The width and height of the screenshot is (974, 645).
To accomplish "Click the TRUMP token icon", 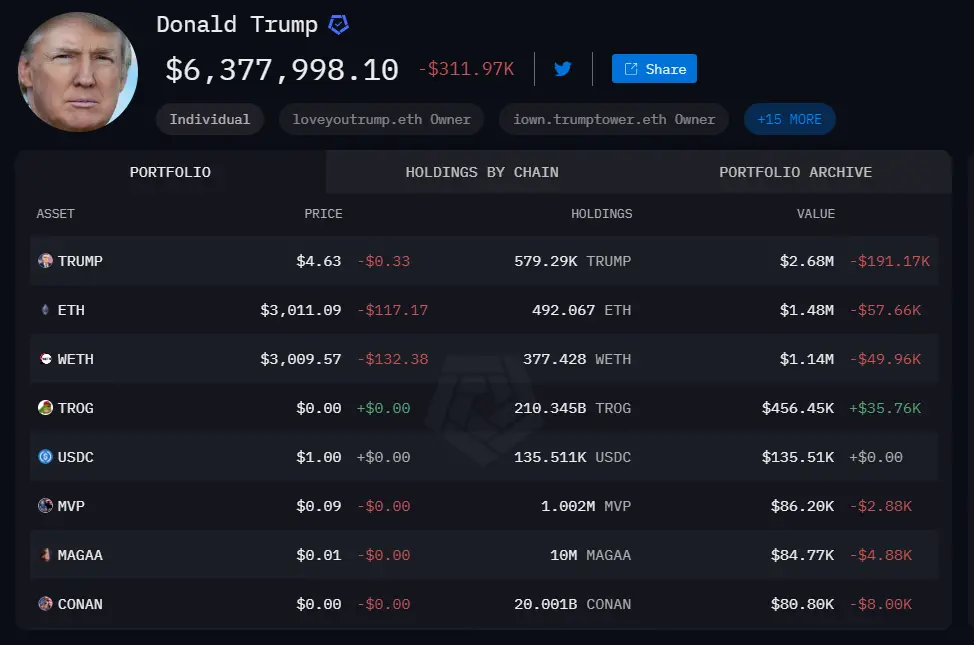I will [45, 261].
